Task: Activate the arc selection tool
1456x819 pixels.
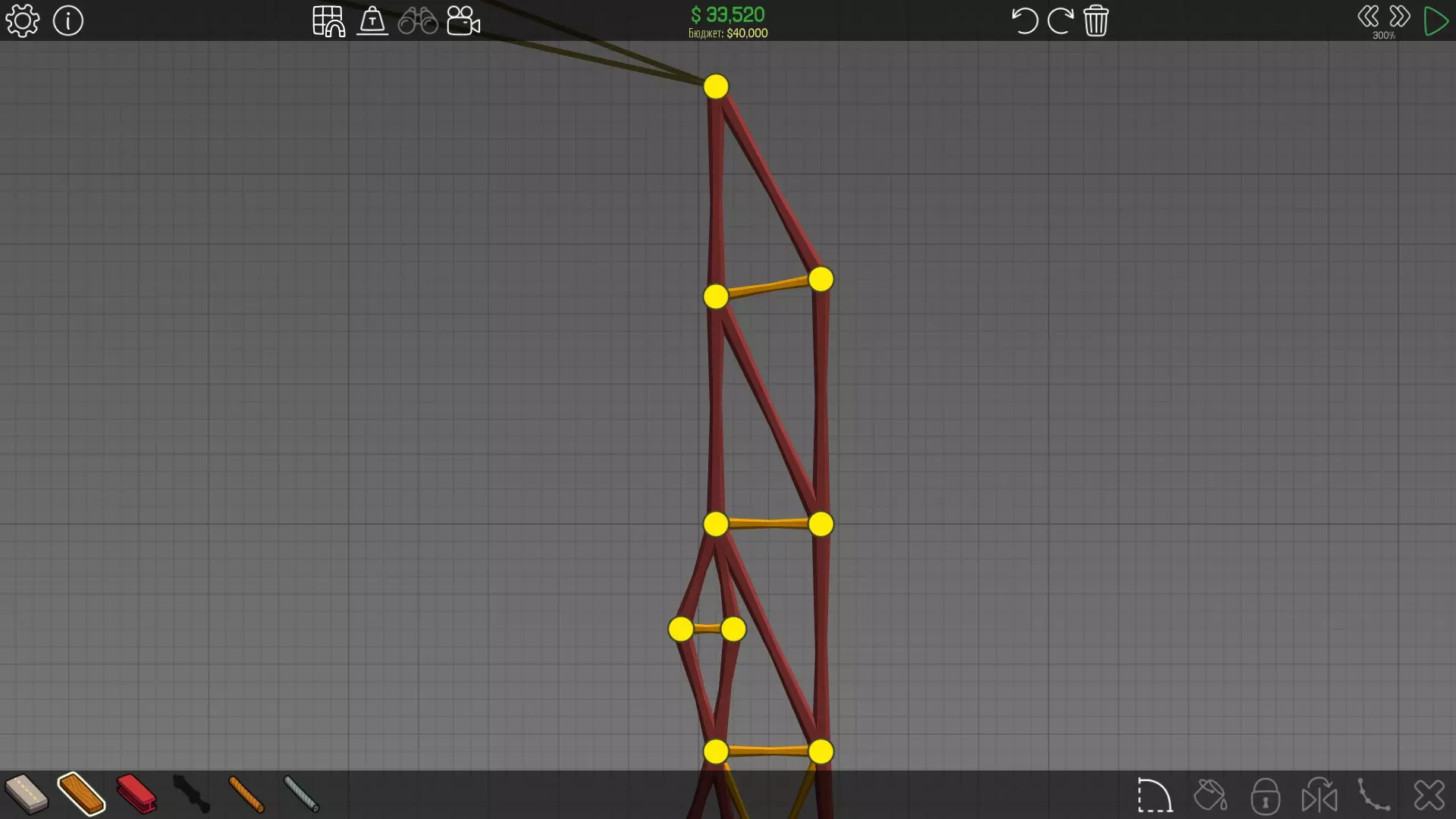Action: tap(1155, 795)
